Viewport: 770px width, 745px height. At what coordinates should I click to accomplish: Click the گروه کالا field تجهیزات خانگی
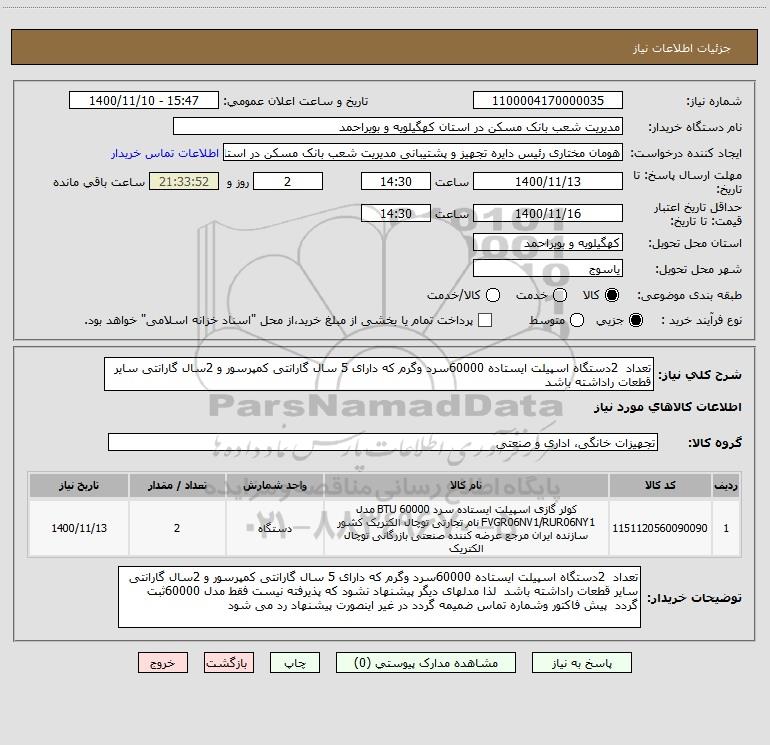click(x=383, y=442)
